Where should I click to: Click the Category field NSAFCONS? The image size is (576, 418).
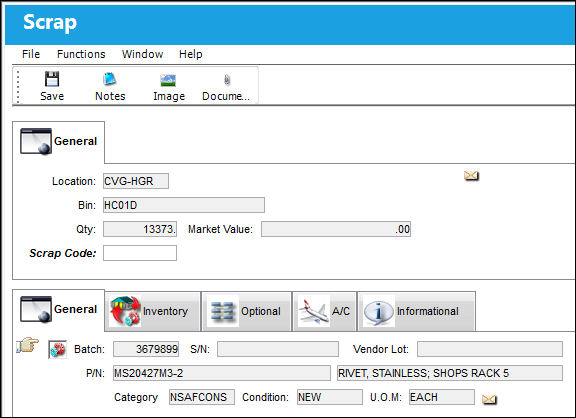tap(202, 397)
